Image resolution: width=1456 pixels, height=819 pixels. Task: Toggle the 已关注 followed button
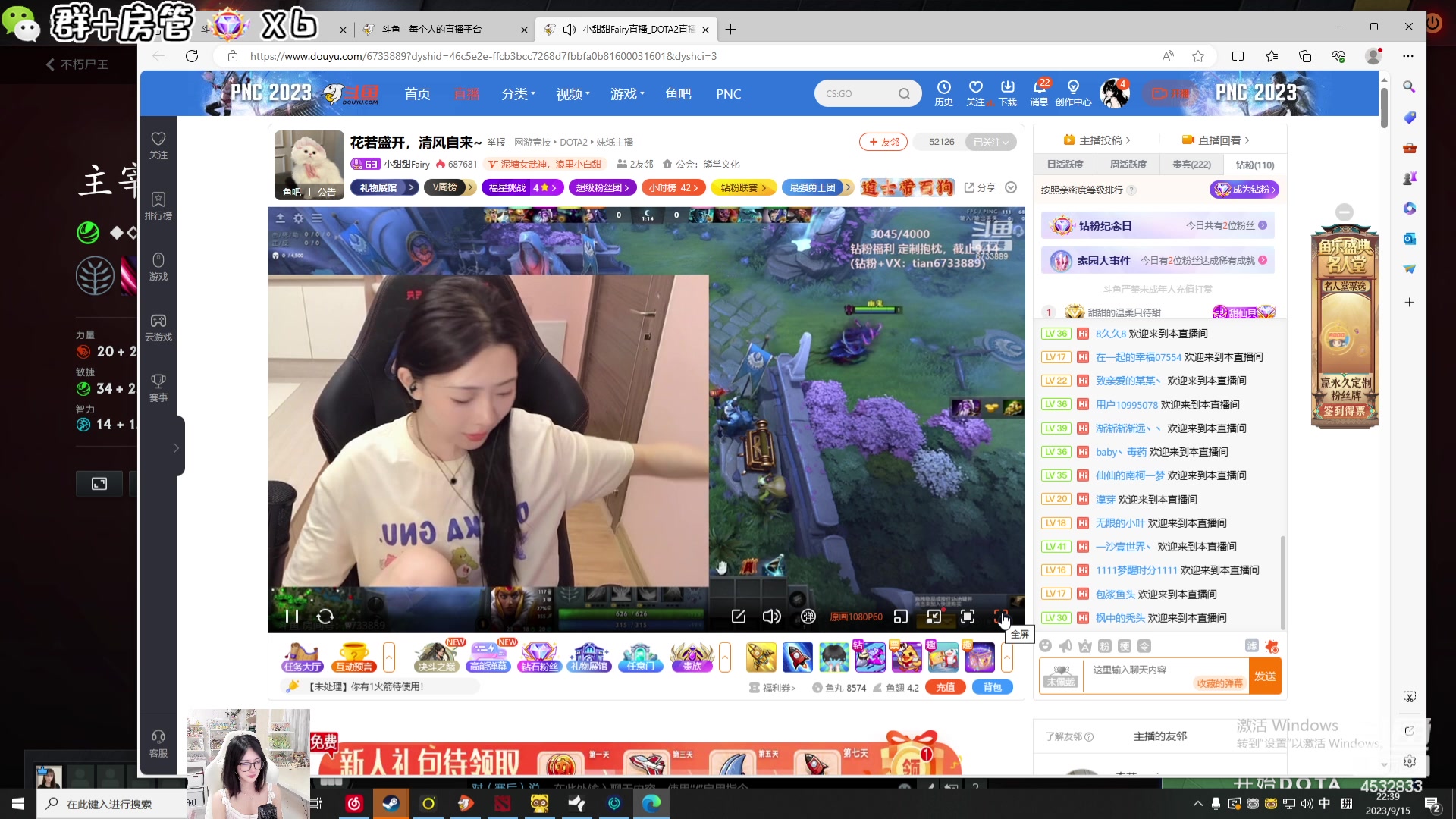point(990,142)
